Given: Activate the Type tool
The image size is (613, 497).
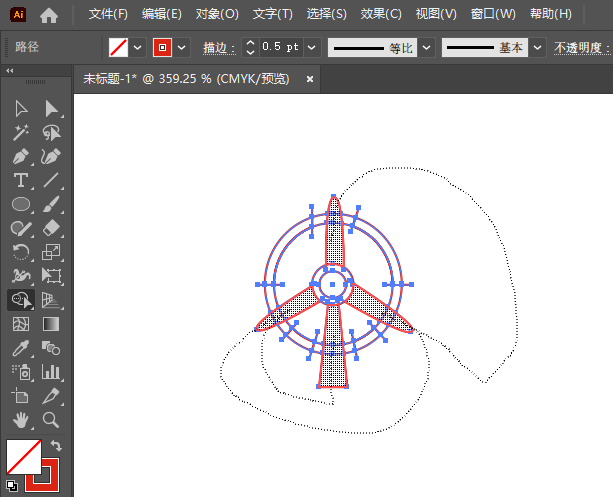Looking at the screenshot, I should [21, 180].
